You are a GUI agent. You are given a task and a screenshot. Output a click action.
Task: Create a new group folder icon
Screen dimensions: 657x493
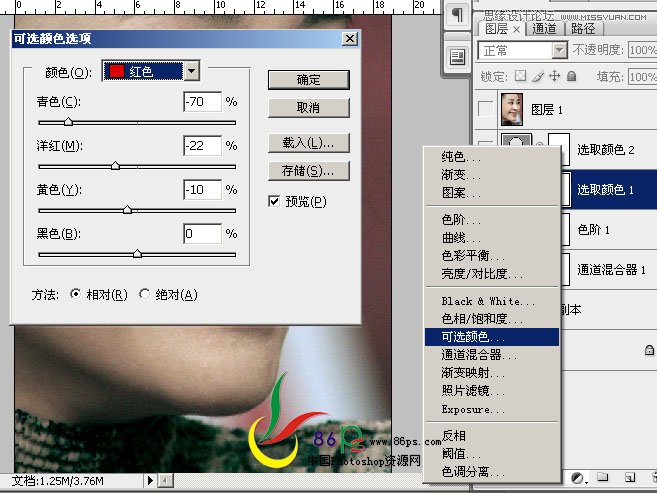tap(603, 477)
